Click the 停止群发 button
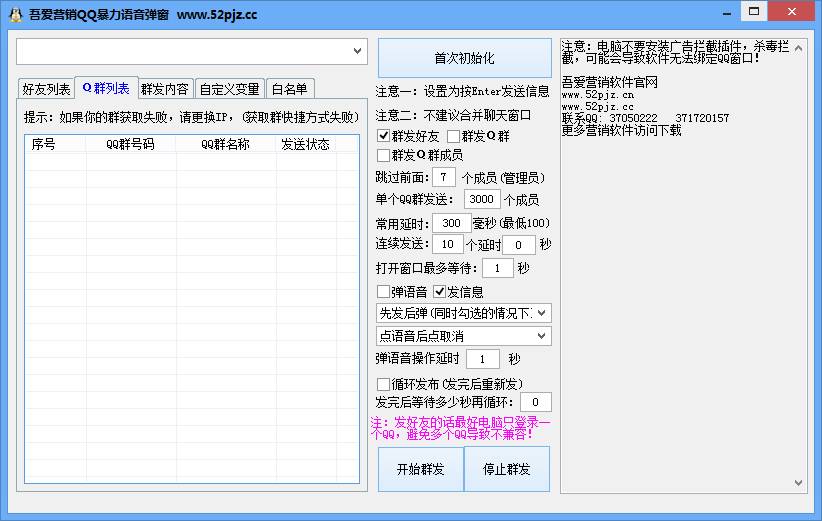822x521 pixels. coord(506,469)
